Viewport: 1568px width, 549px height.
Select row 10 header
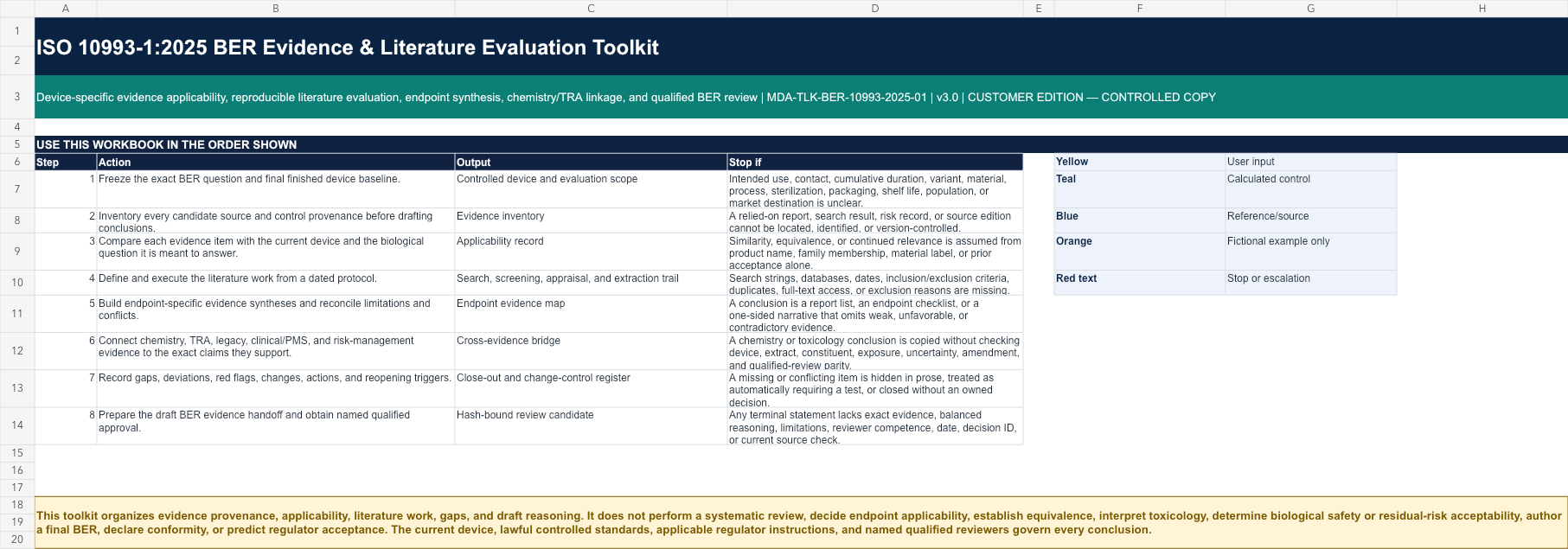(x=17, y=283)
